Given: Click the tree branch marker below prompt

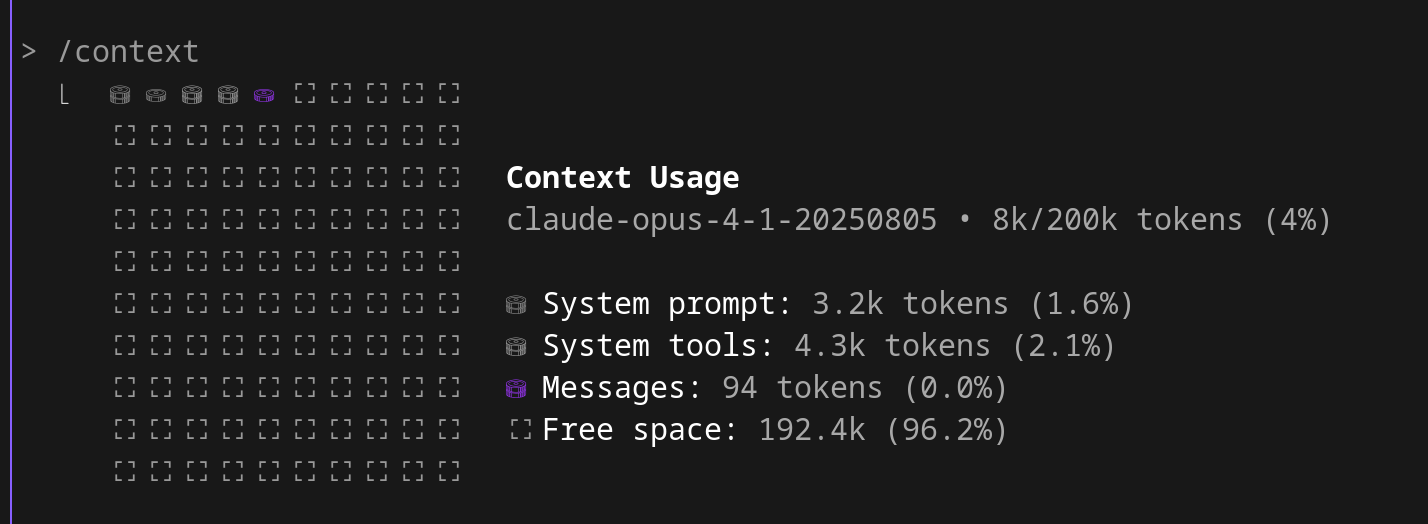Looking at the screenshot, I should 64,95.
